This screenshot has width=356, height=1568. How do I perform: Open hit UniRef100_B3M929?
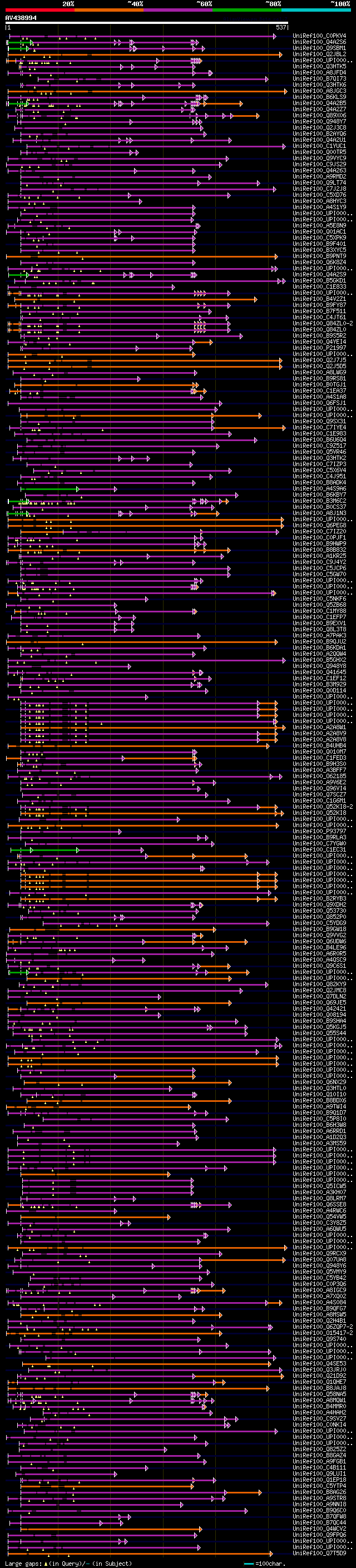(319, 684)
